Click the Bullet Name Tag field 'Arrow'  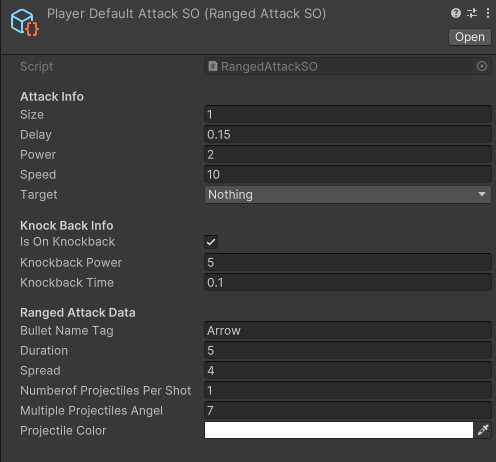348,331
